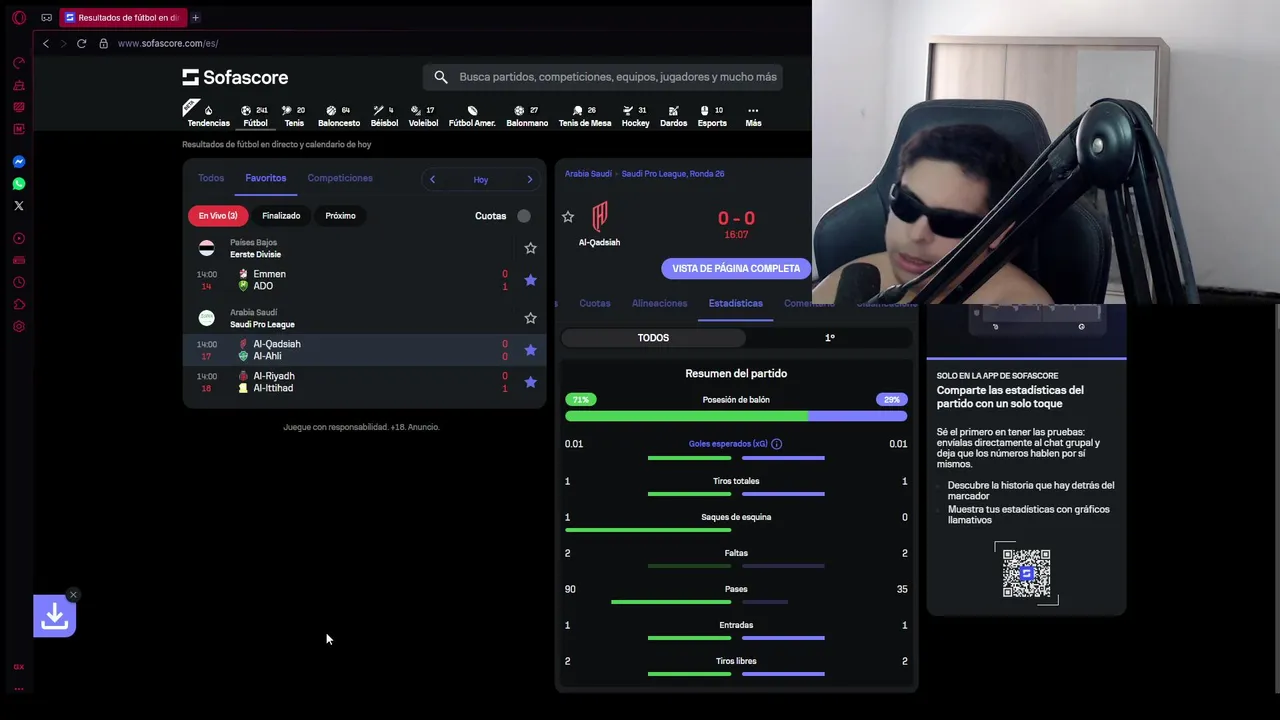The image size is (1280, 720).
Task: Click the possession bar 71% segment
Action: tap(686, 415)
